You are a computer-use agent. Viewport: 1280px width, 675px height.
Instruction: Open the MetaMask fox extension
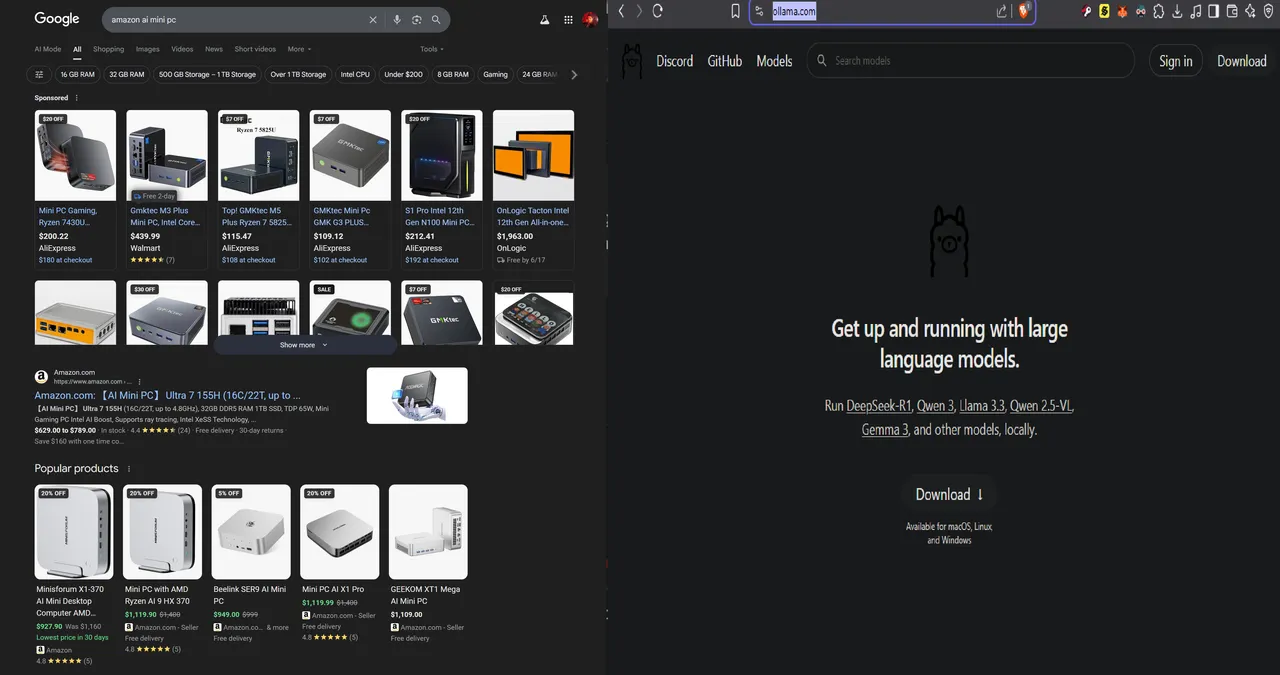(1123, 11)
